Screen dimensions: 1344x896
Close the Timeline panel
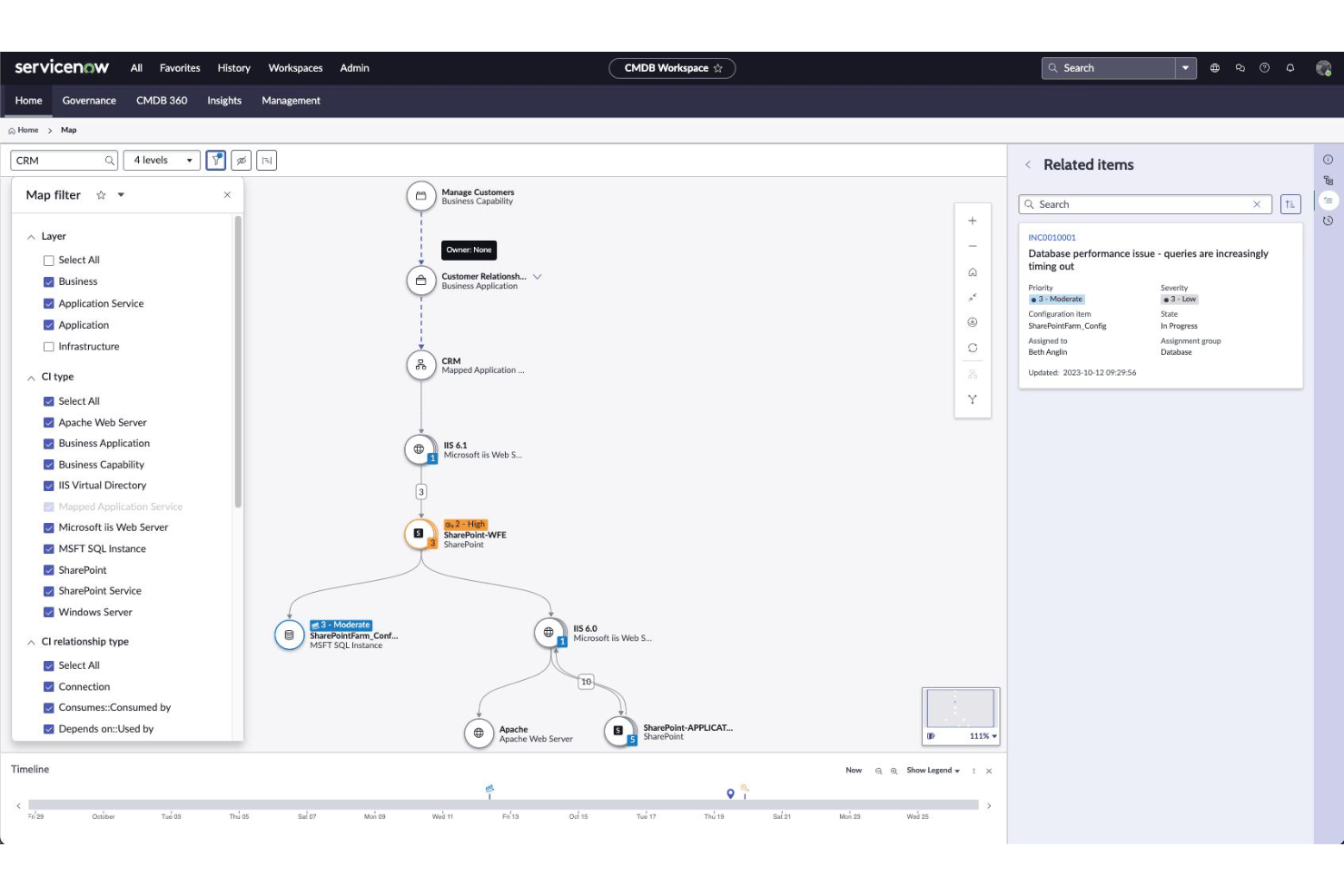(989, 771)
